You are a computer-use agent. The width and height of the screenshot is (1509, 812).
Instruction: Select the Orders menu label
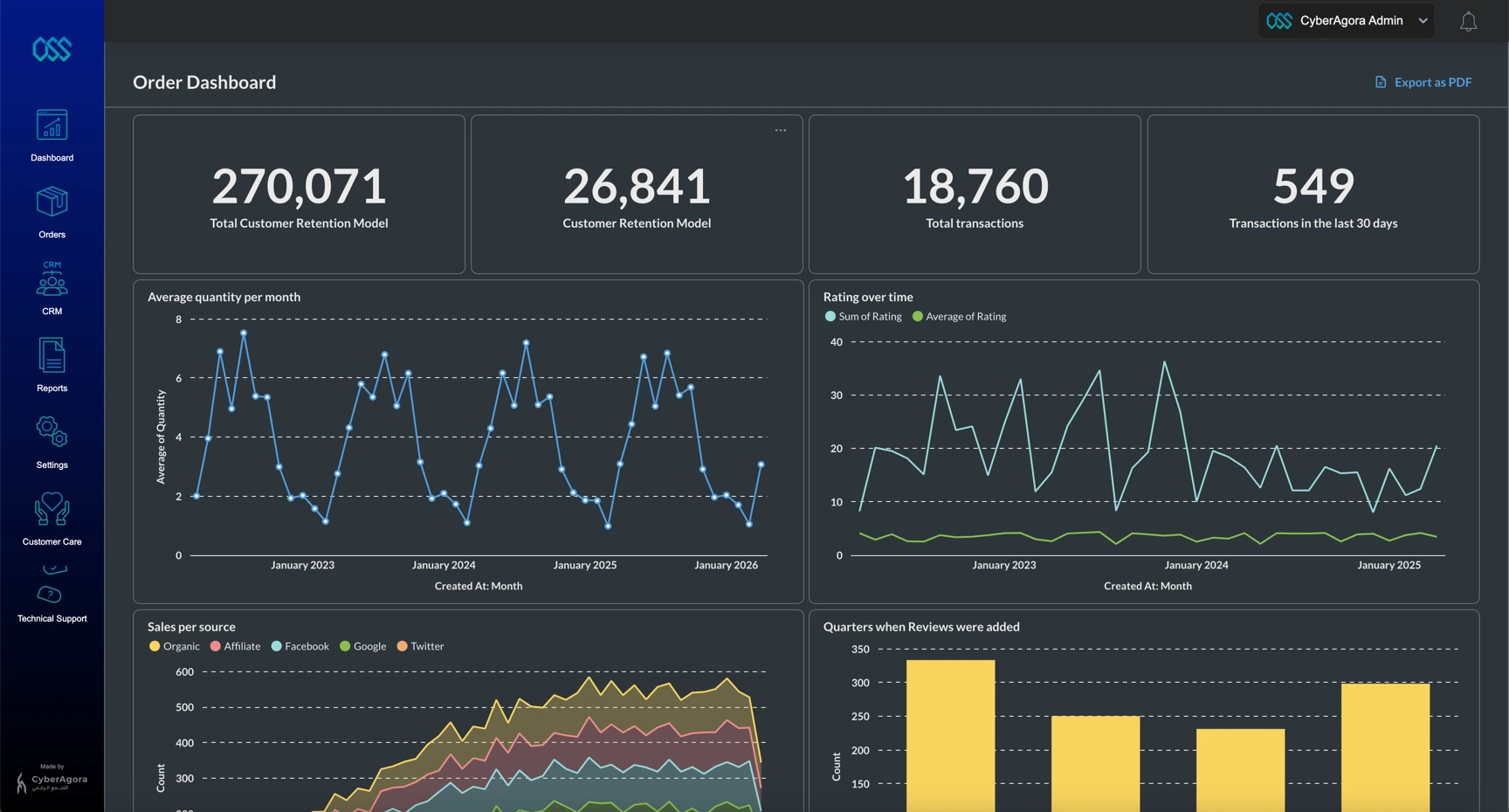[x=52, y=235]
